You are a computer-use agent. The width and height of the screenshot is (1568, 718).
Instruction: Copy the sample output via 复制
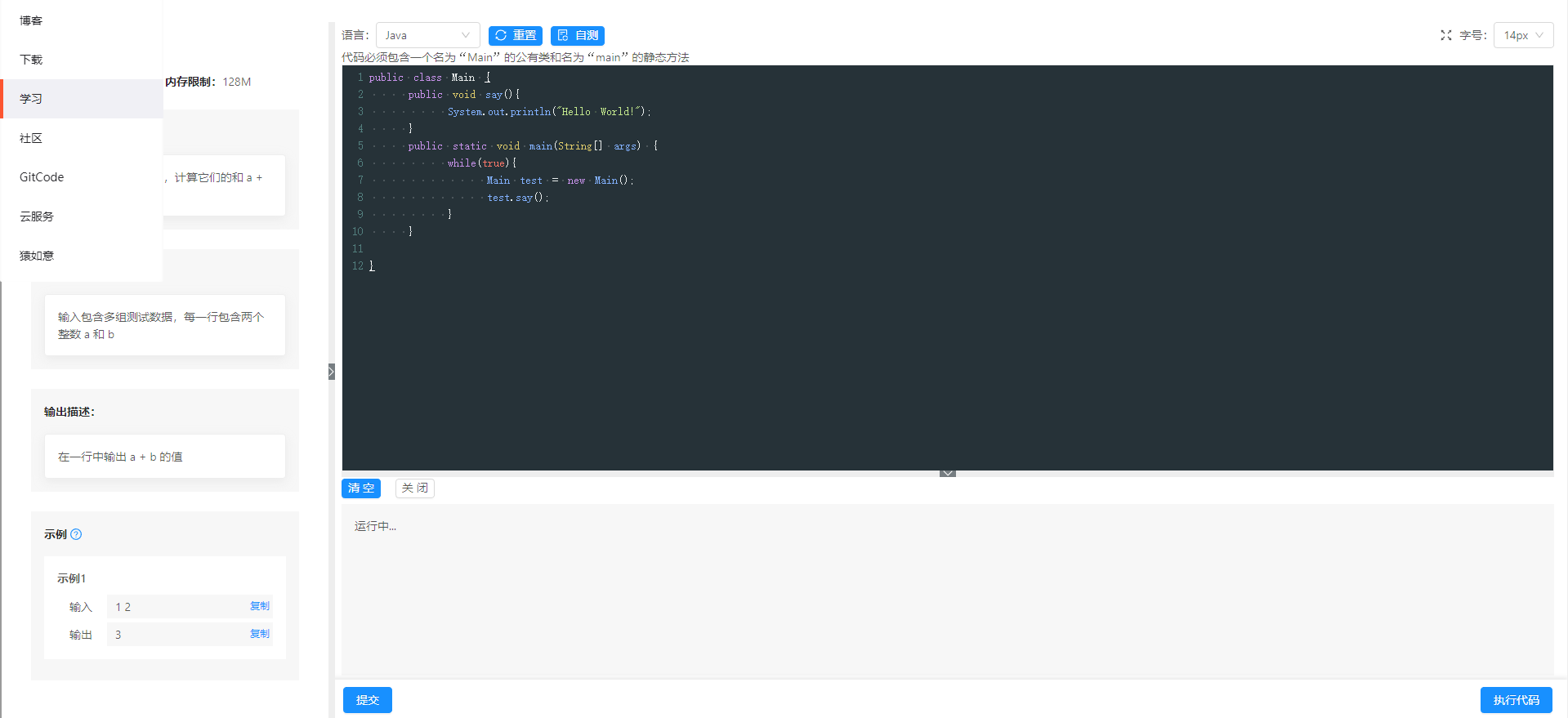point(259,634)
